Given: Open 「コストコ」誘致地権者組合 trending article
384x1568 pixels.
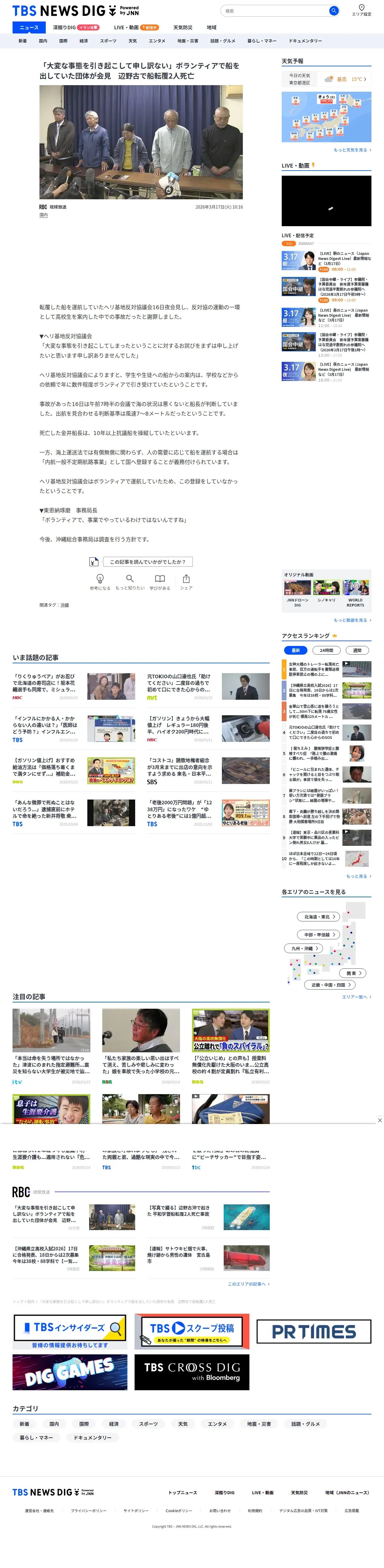Looking at the screenshot, I should 208,771.
